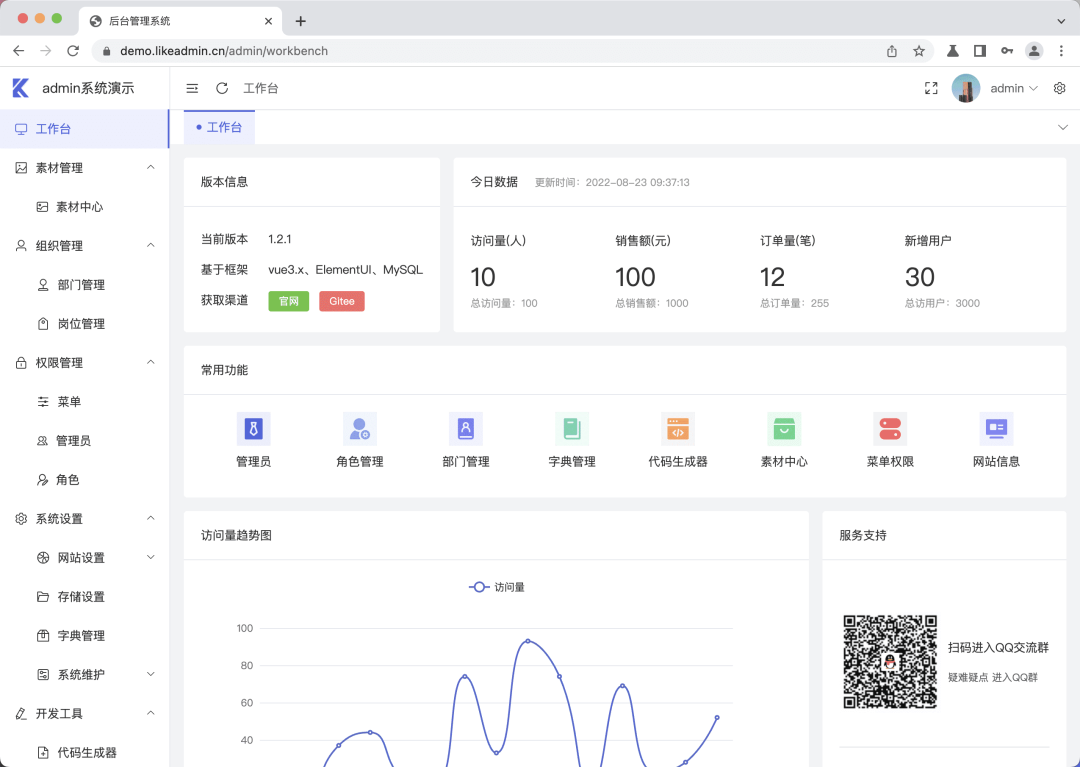The width and height of the screenshot is (1080, 767).
Task: Open the tab options chevron at right
Action: click(1062, 127)
